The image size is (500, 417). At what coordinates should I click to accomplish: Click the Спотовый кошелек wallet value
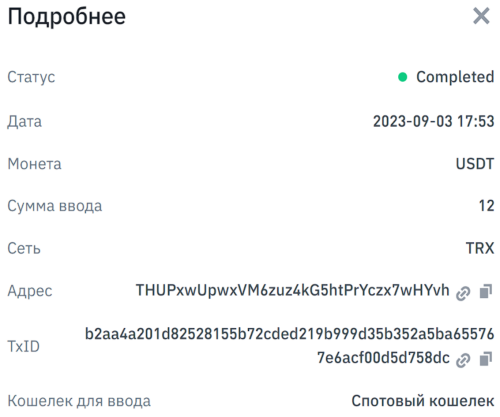(423, 401)
